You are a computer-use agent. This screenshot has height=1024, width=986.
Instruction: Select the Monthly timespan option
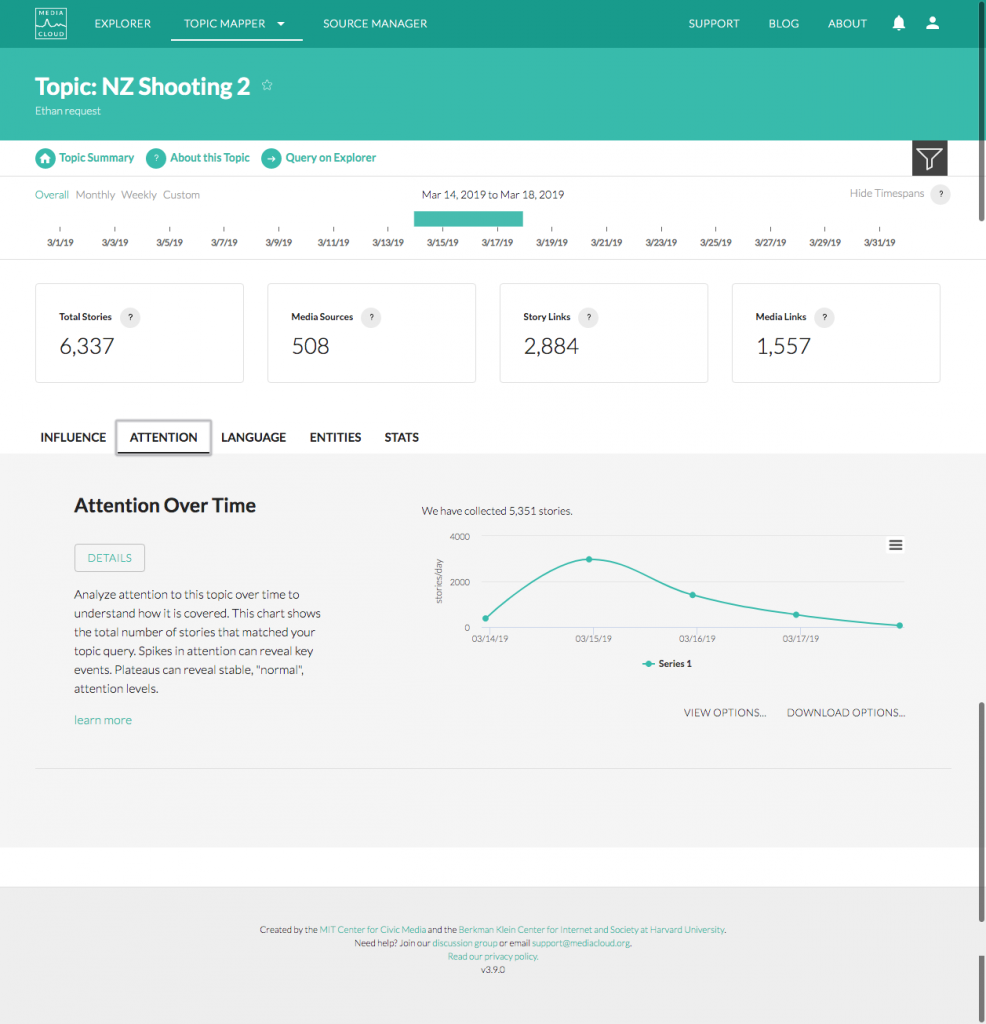(x=95, y=195)
